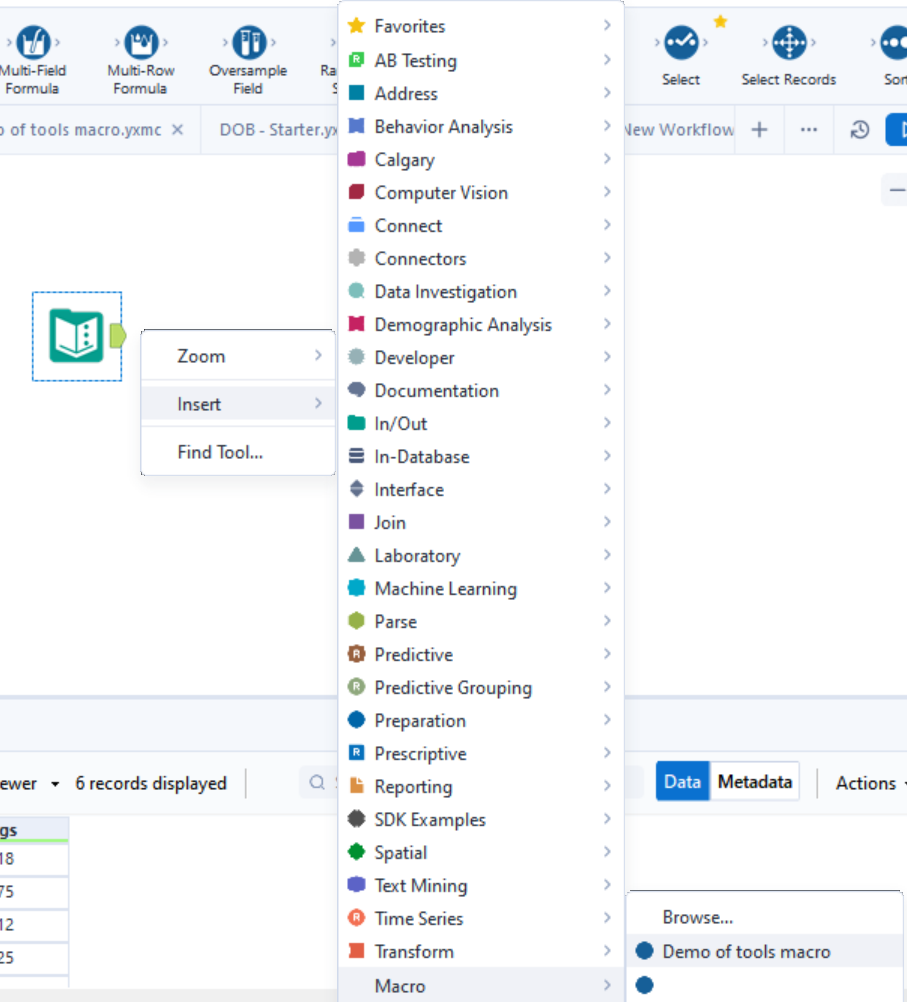Select the book macro tool on canvas
This screenshot has width=907, height=1002.
coord(76,335)
